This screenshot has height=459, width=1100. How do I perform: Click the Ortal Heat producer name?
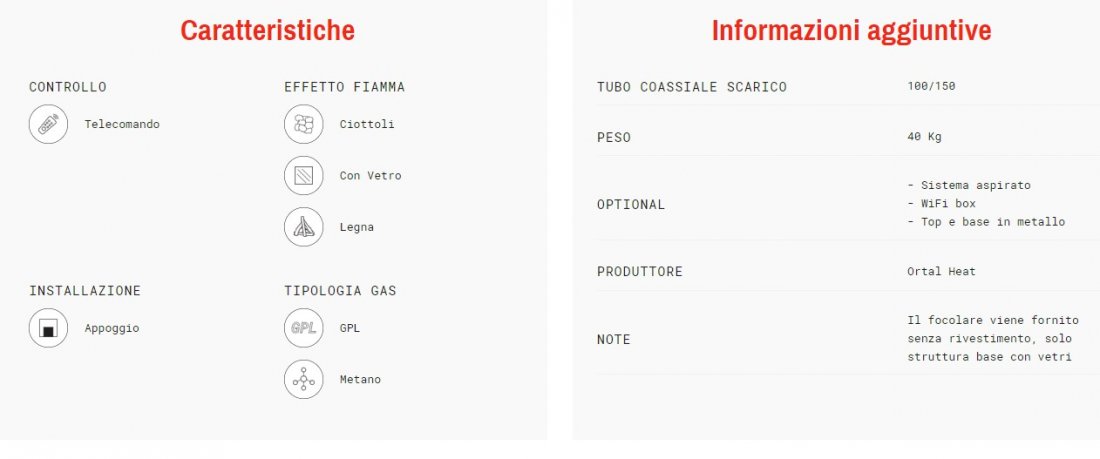coord(941,271)
